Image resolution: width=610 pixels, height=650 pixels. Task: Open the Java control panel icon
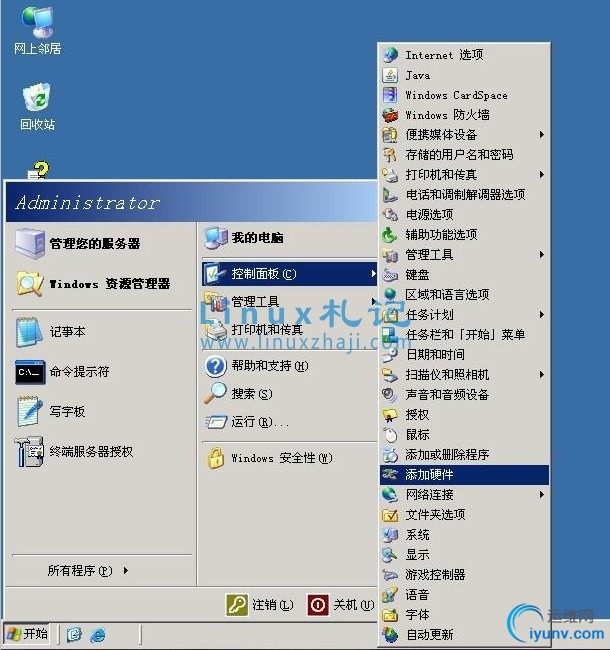tap(390, 75)
